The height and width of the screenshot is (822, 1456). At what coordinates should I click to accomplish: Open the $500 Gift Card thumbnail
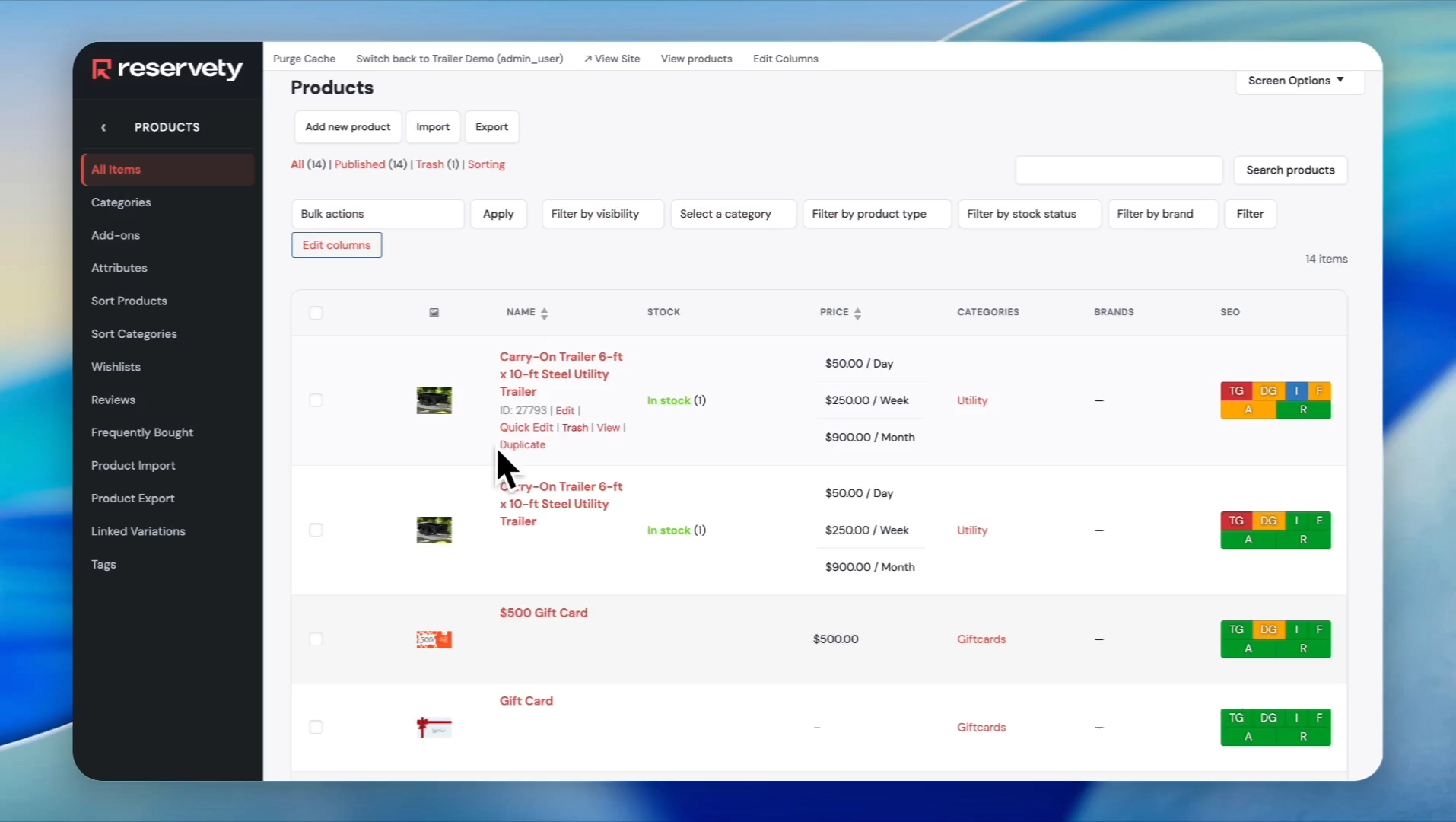pyautogui.click(x=434, y=639)
